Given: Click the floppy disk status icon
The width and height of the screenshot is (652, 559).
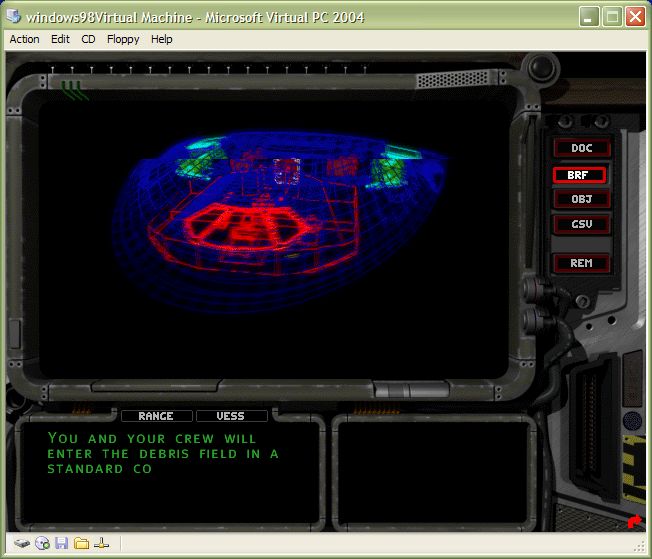Looking at the screenshot, I should click(62, 543).
